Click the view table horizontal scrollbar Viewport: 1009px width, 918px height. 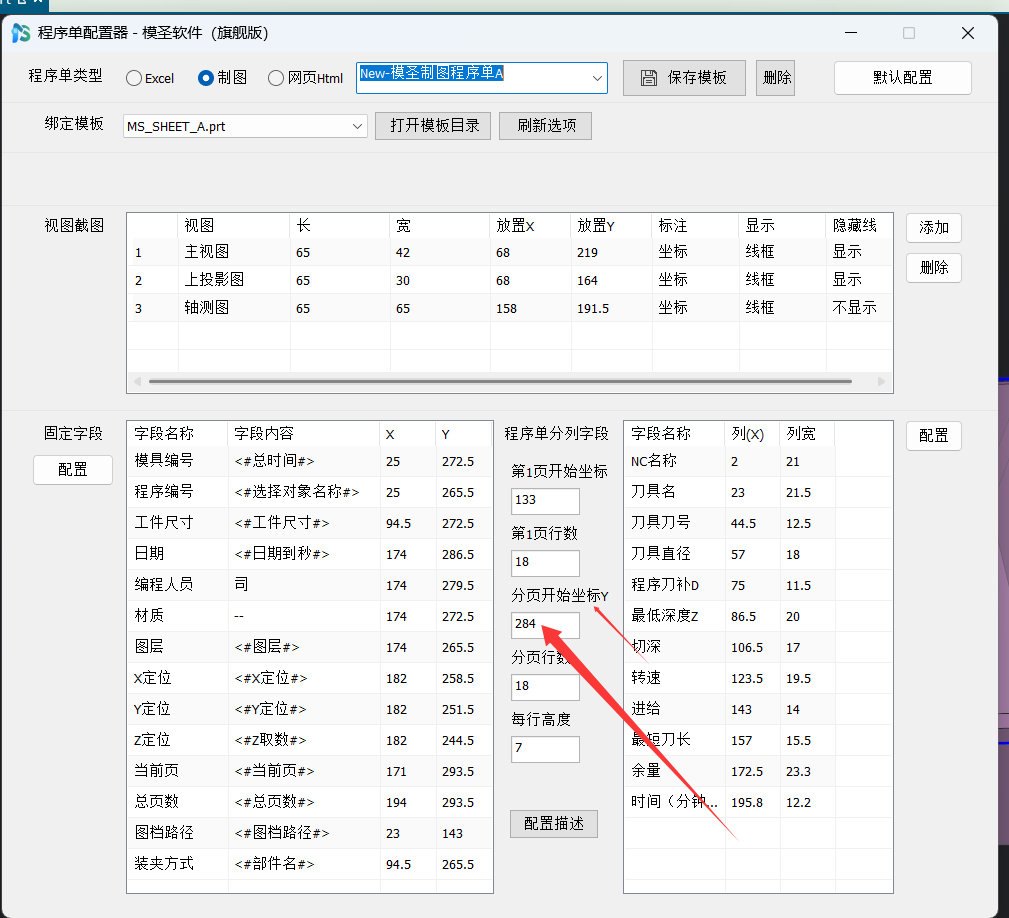[x=501, y=381]
